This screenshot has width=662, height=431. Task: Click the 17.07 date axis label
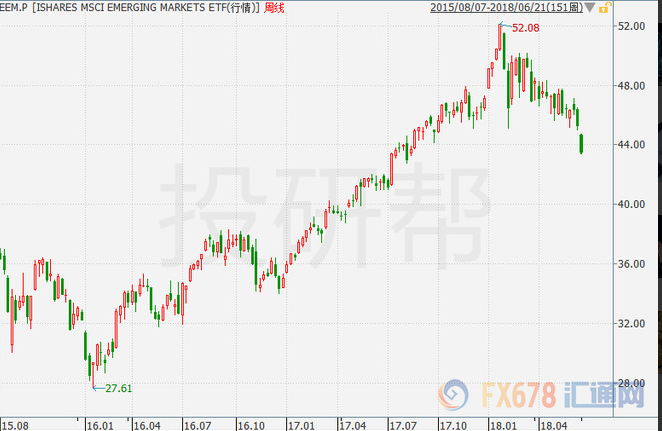tap(403, 426)
